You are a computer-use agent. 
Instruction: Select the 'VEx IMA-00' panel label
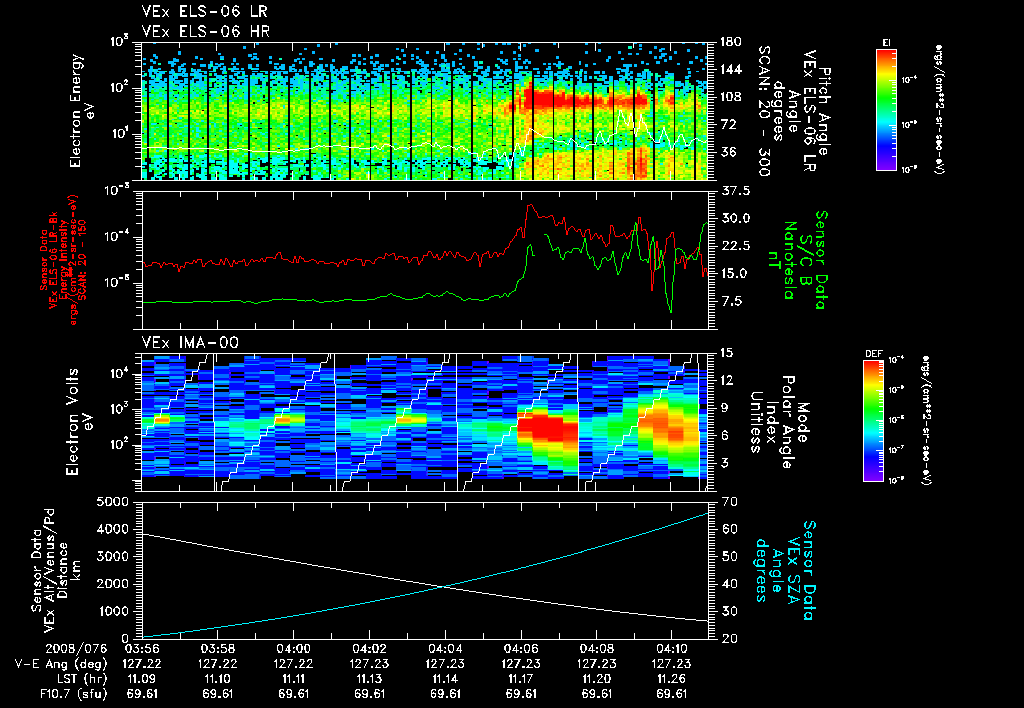point(190,342)
